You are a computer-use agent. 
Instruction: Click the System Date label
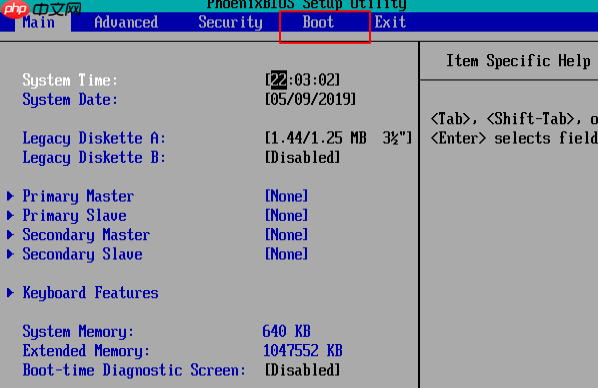click(70, 100)
